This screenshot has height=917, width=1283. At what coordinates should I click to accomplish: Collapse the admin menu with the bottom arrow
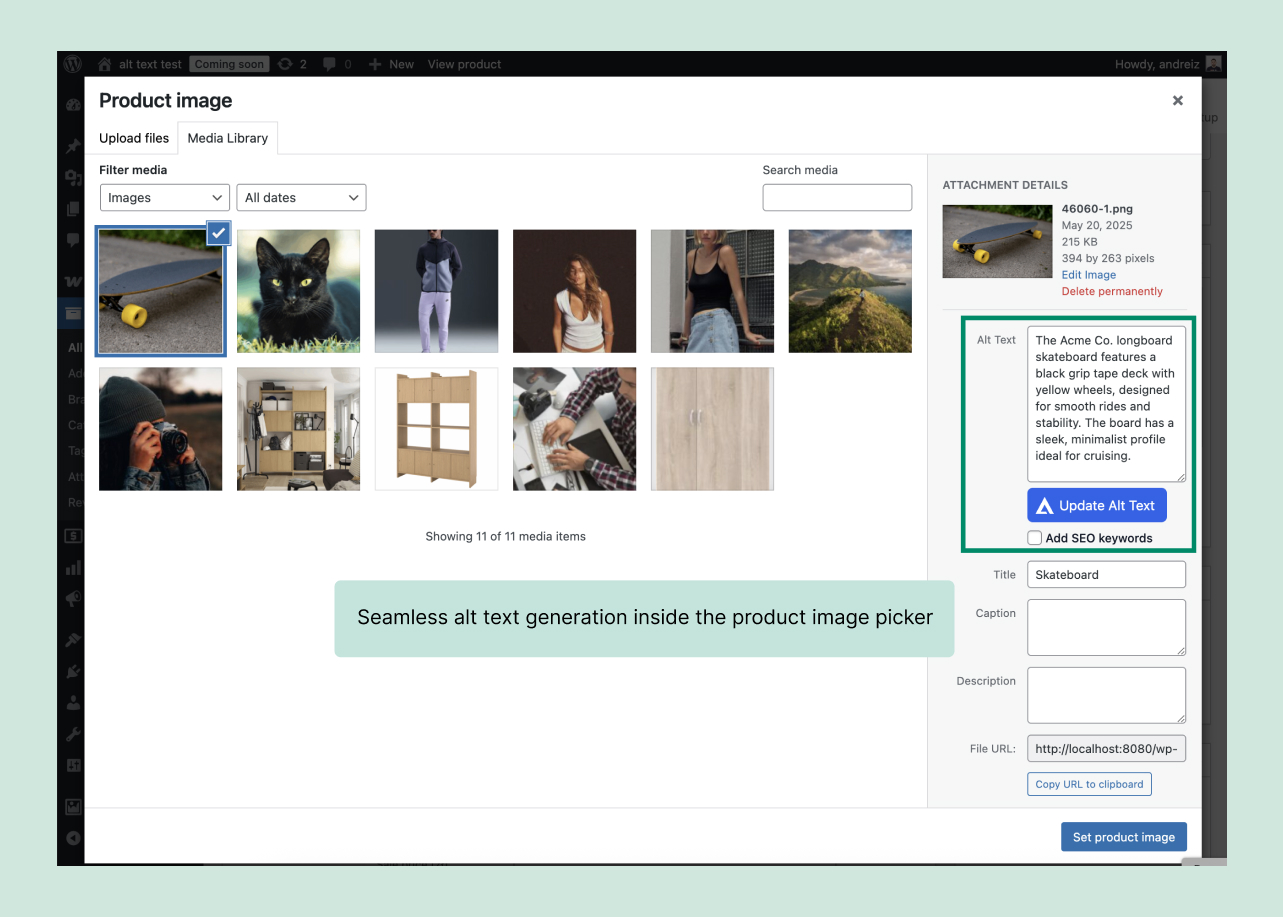point(72,838)
